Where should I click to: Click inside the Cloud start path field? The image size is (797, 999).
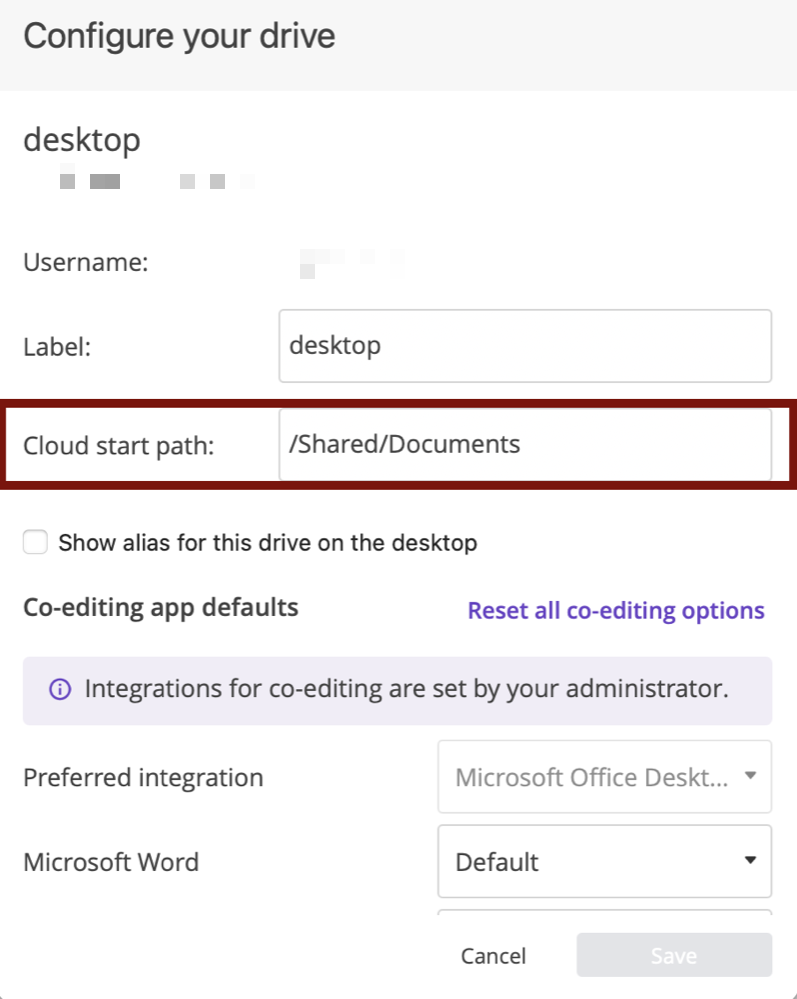click(525, 444)
